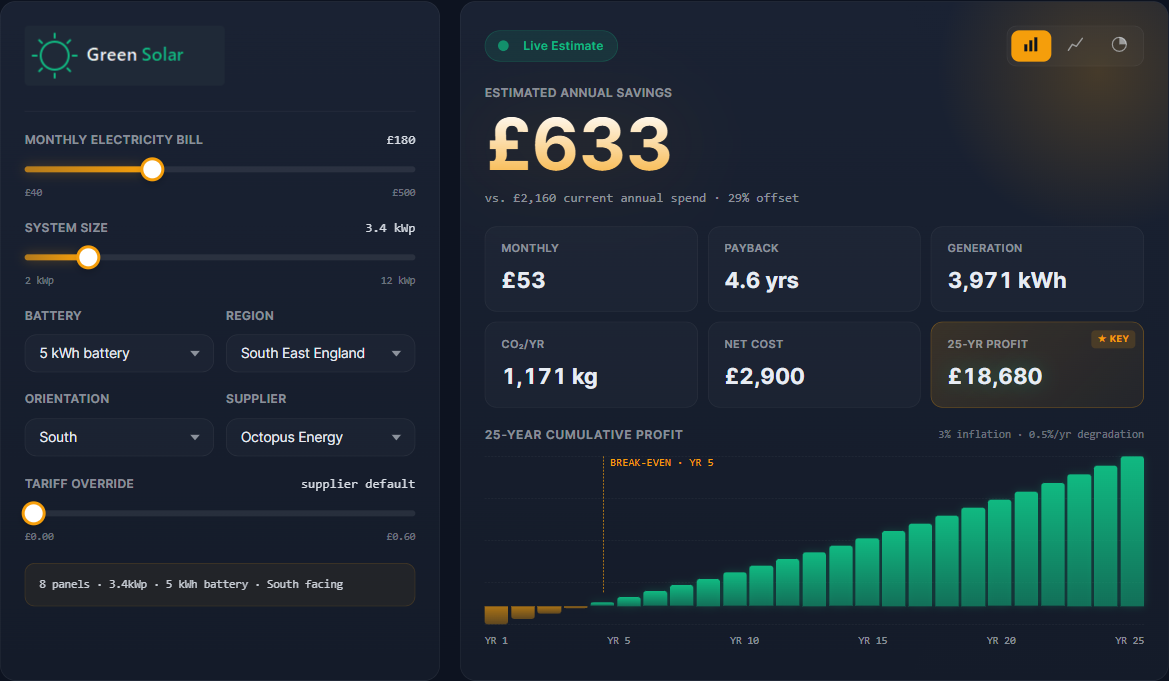The image size is (1169, 681).
Task: Click the Green Solar sun logo
Action: [54, 55]
